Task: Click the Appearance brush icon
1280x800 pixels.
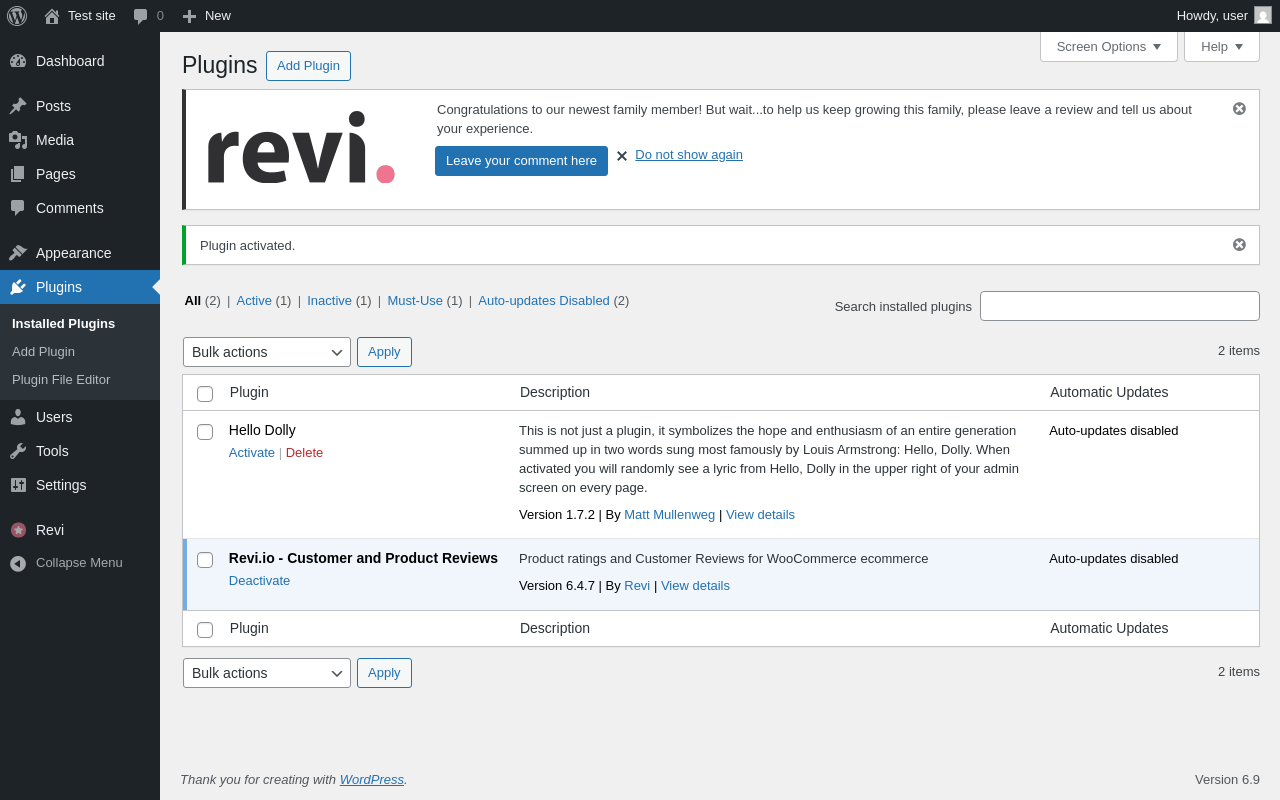Action: 18,253
